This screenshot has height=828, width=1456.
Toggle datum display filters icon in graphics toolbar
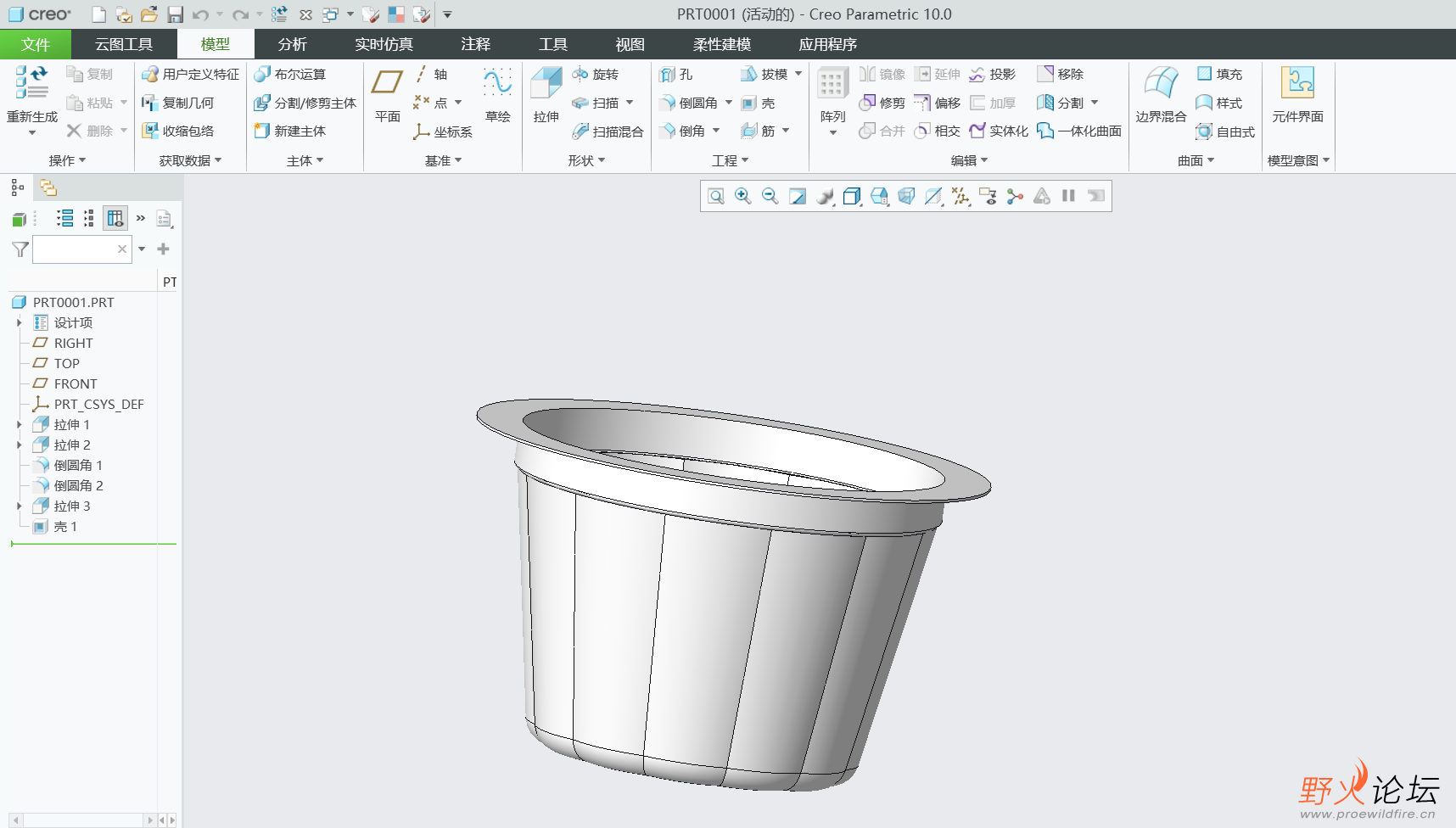(x=960, y=196)
